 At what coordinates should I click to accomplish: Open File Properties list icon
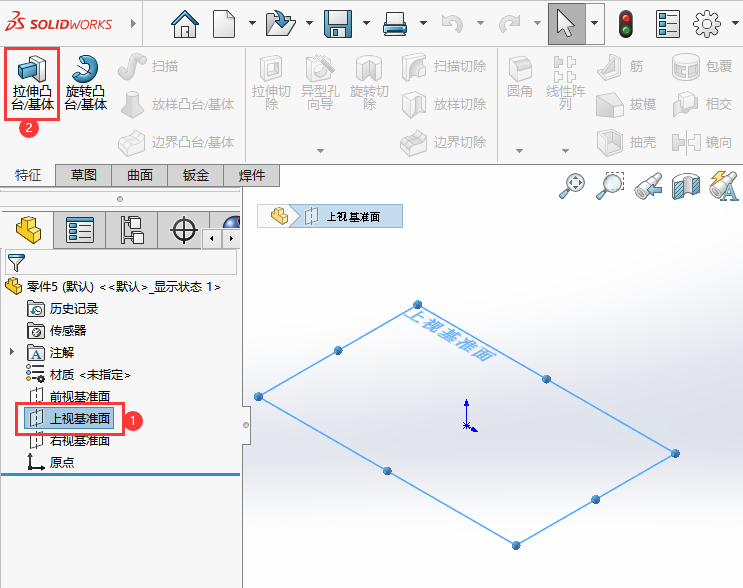coord(668,24)
